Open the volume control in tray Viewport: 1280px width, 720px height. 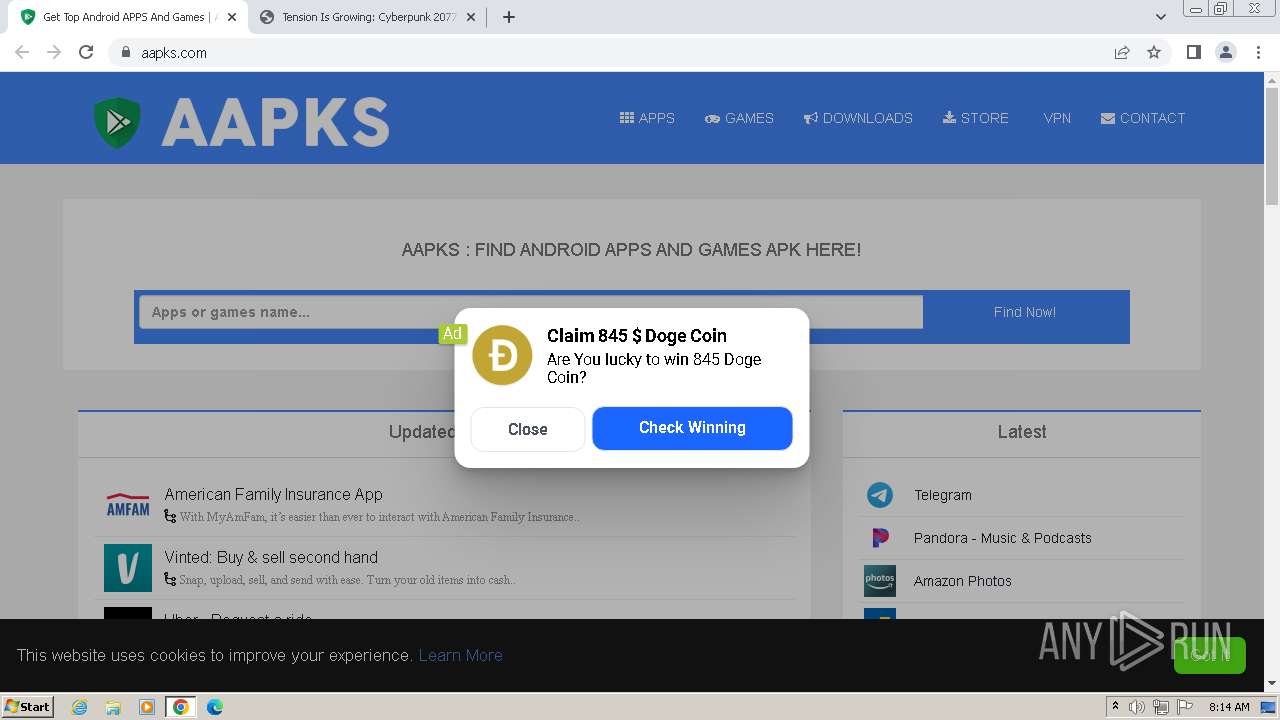[x=1137, y=707]
